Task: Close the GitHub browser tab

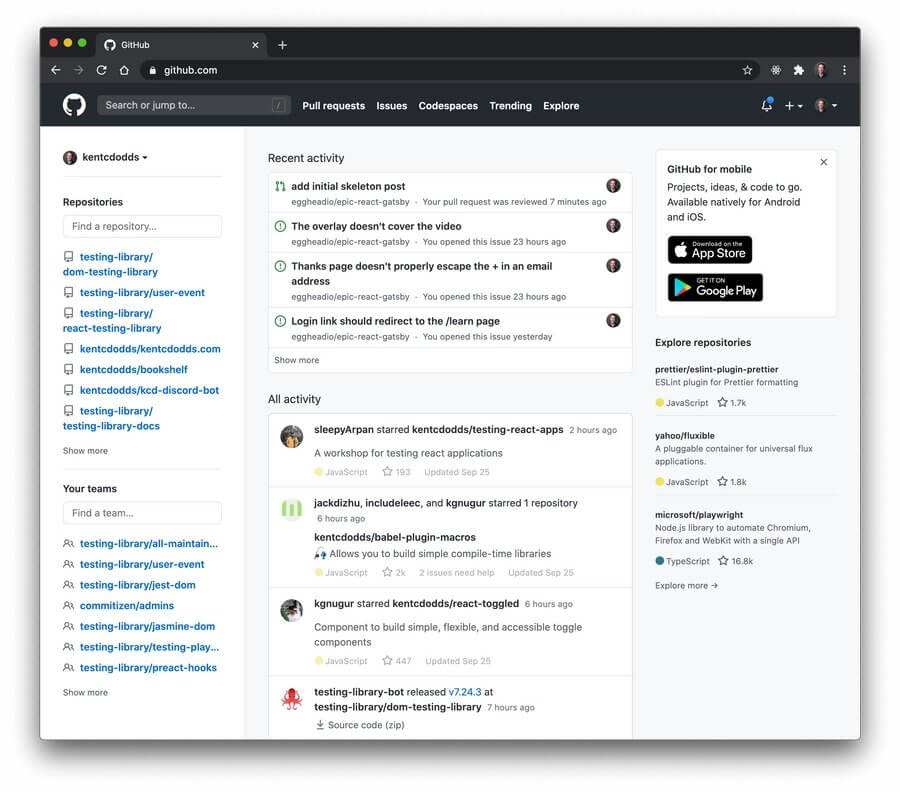Action: [255, 45]
